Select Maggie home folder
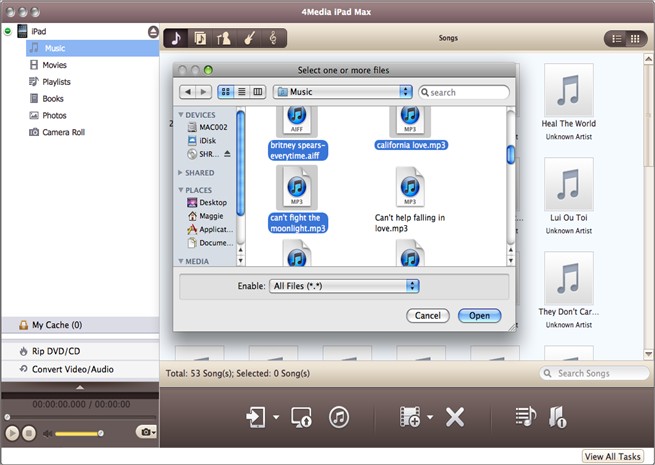The image size is (655, 465). [x=205, y=216]
